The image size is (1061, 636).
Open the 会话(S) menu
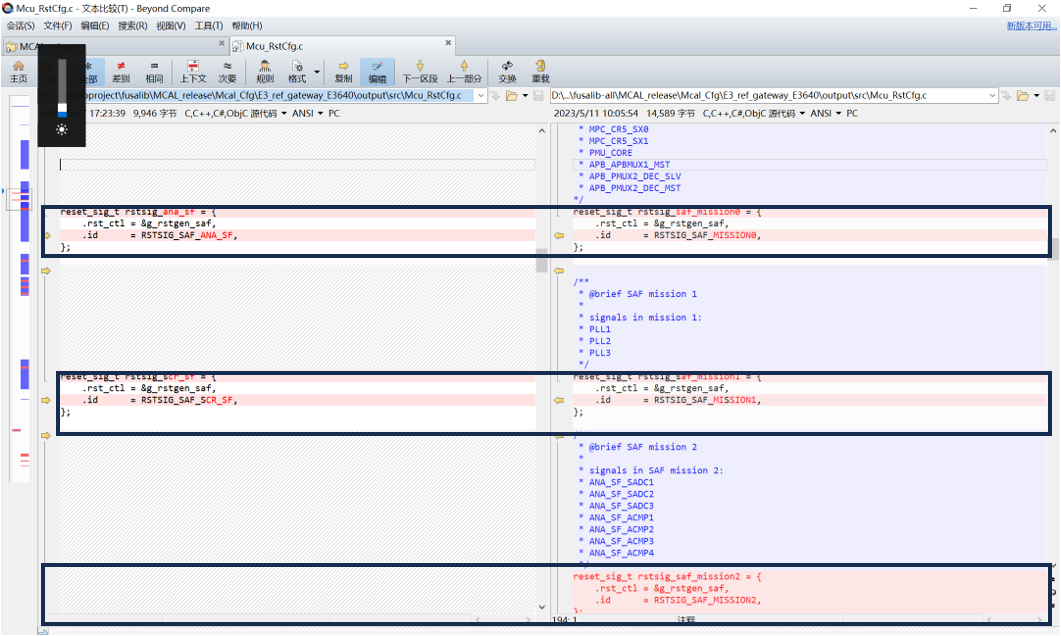point(19,25)
